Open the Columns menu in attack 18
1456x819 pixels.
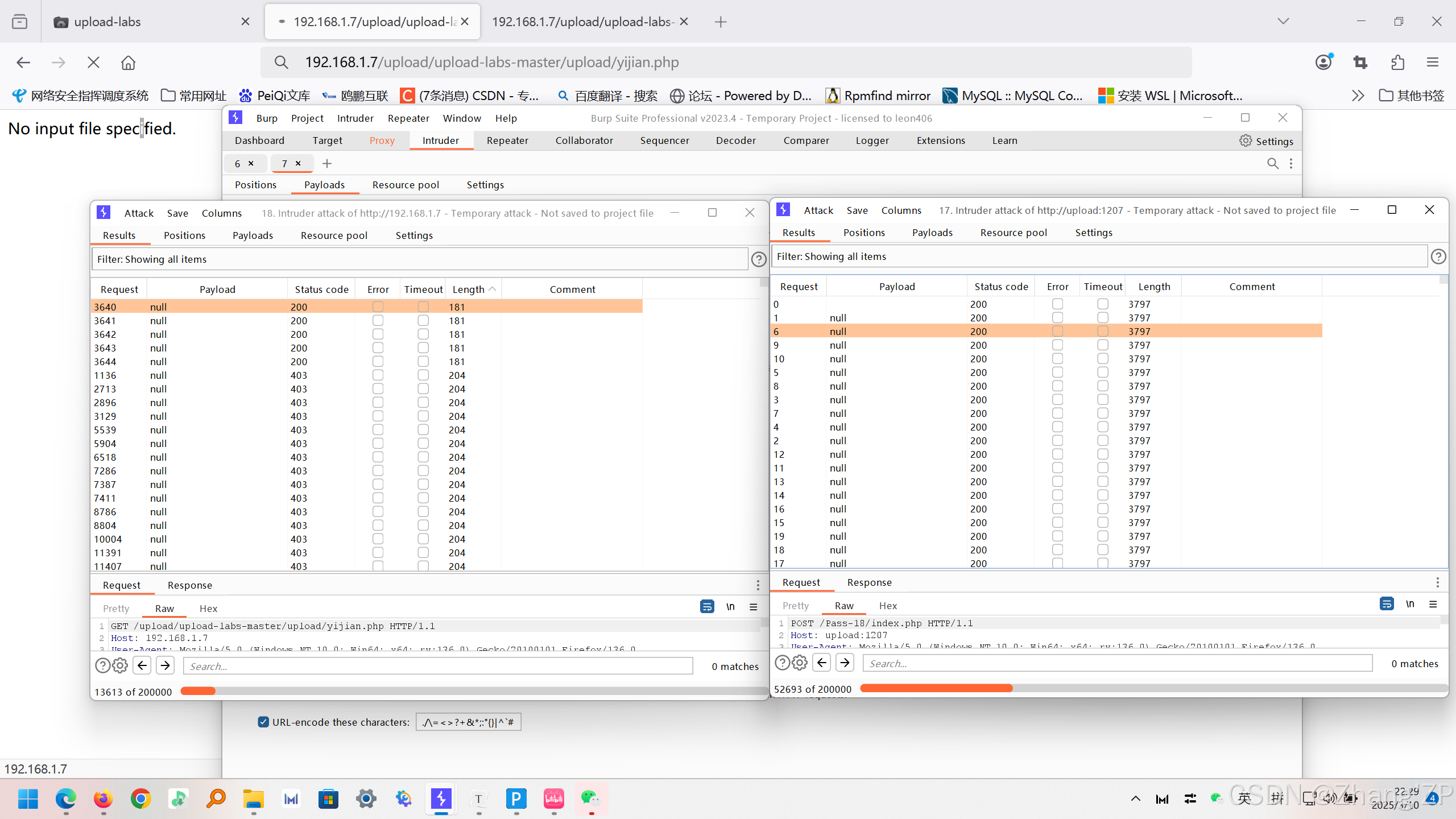[x=221, y=213]
